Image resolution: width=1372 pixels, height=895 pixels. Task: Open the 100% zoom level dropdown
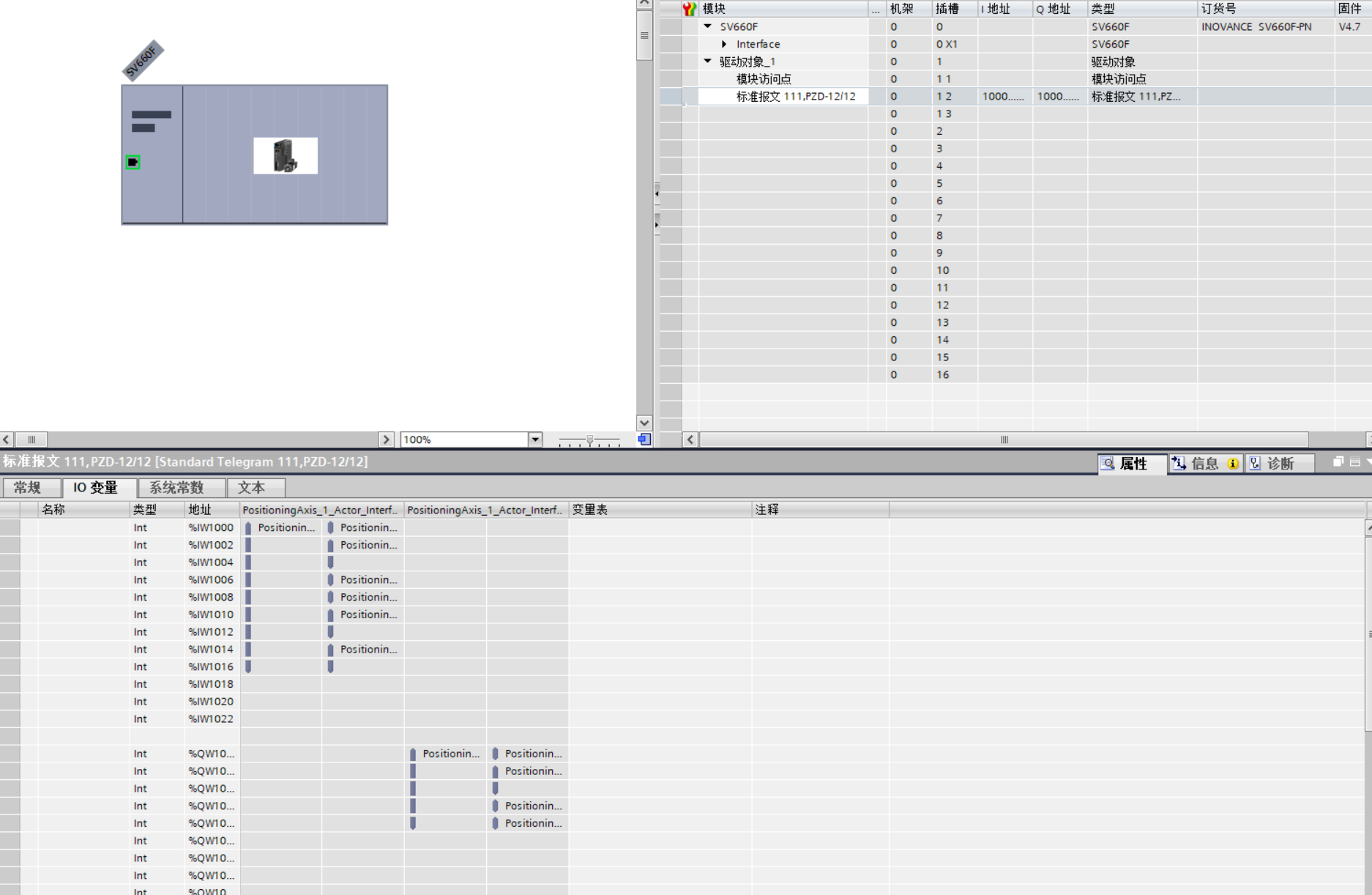point(535,439)
